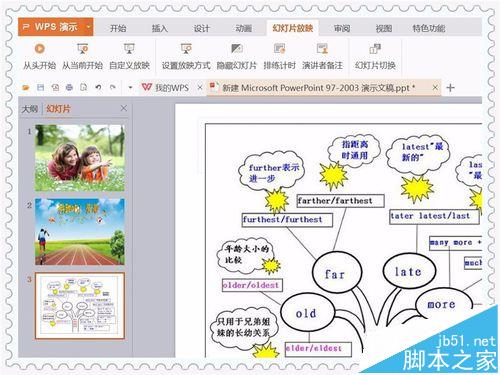Viewport: 500px width, 375px height.
Task: Click the 'far' oval on the slide
Action: (337, 273)
